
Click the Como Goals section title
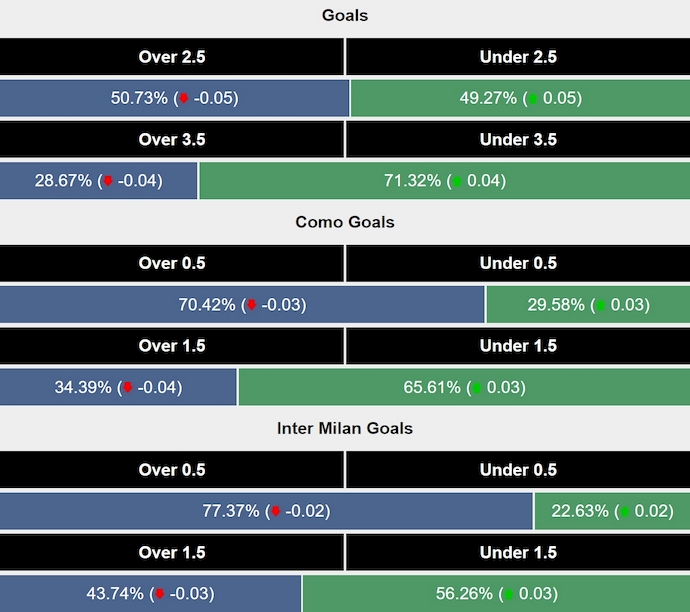[345, 222]
